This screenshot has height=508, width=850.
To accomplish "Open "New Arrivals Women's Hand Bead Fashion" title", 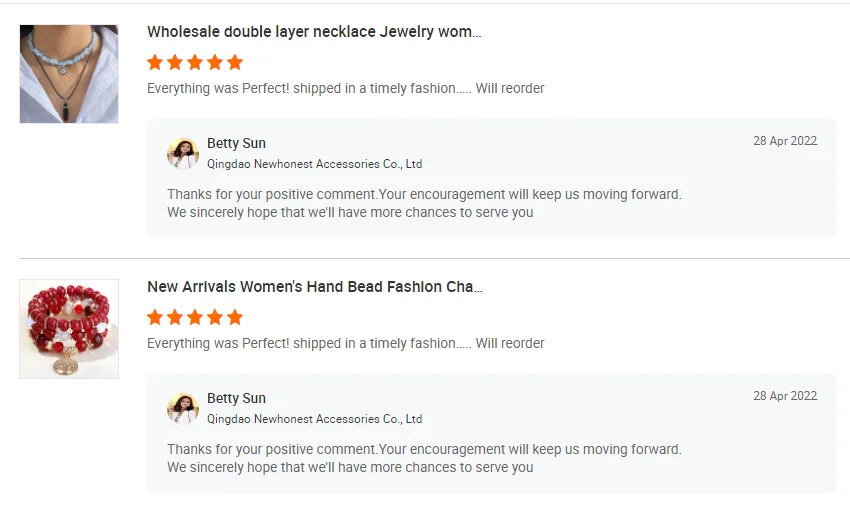I will tap(314, 287).
